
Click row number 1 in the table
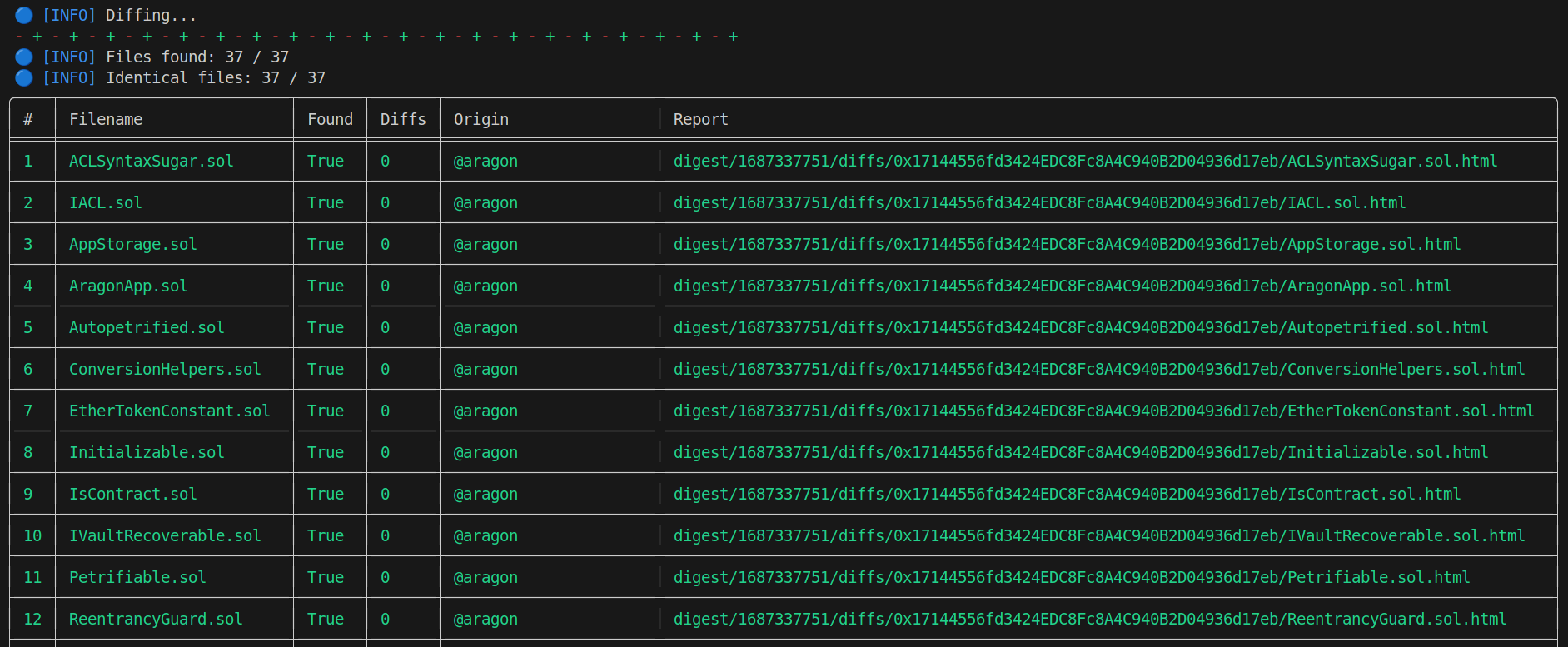pyautogui.click(x=28, y=161)
